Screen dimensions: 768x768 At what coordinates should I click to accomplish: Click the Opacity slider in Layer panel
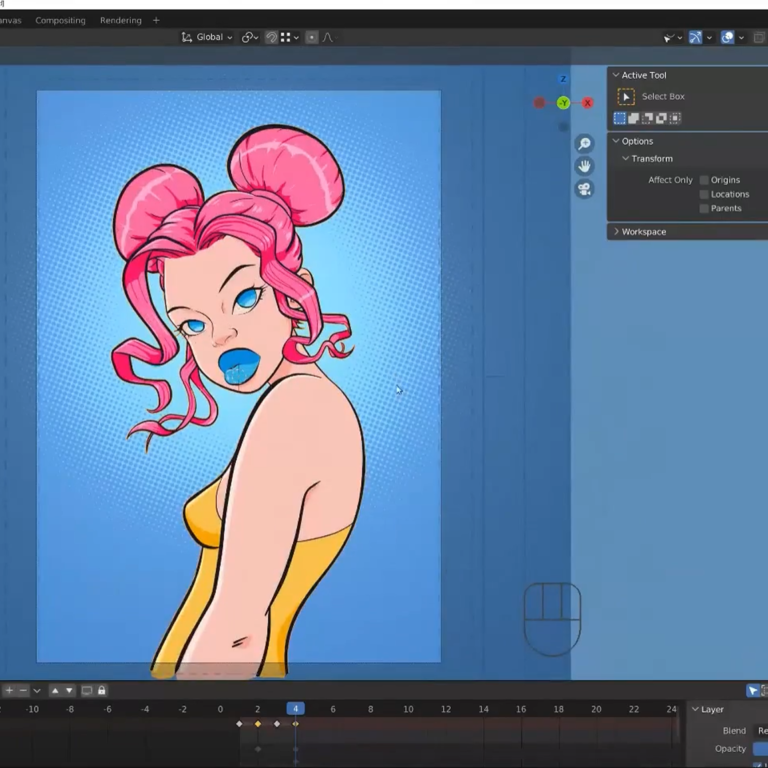click(760, 749)
